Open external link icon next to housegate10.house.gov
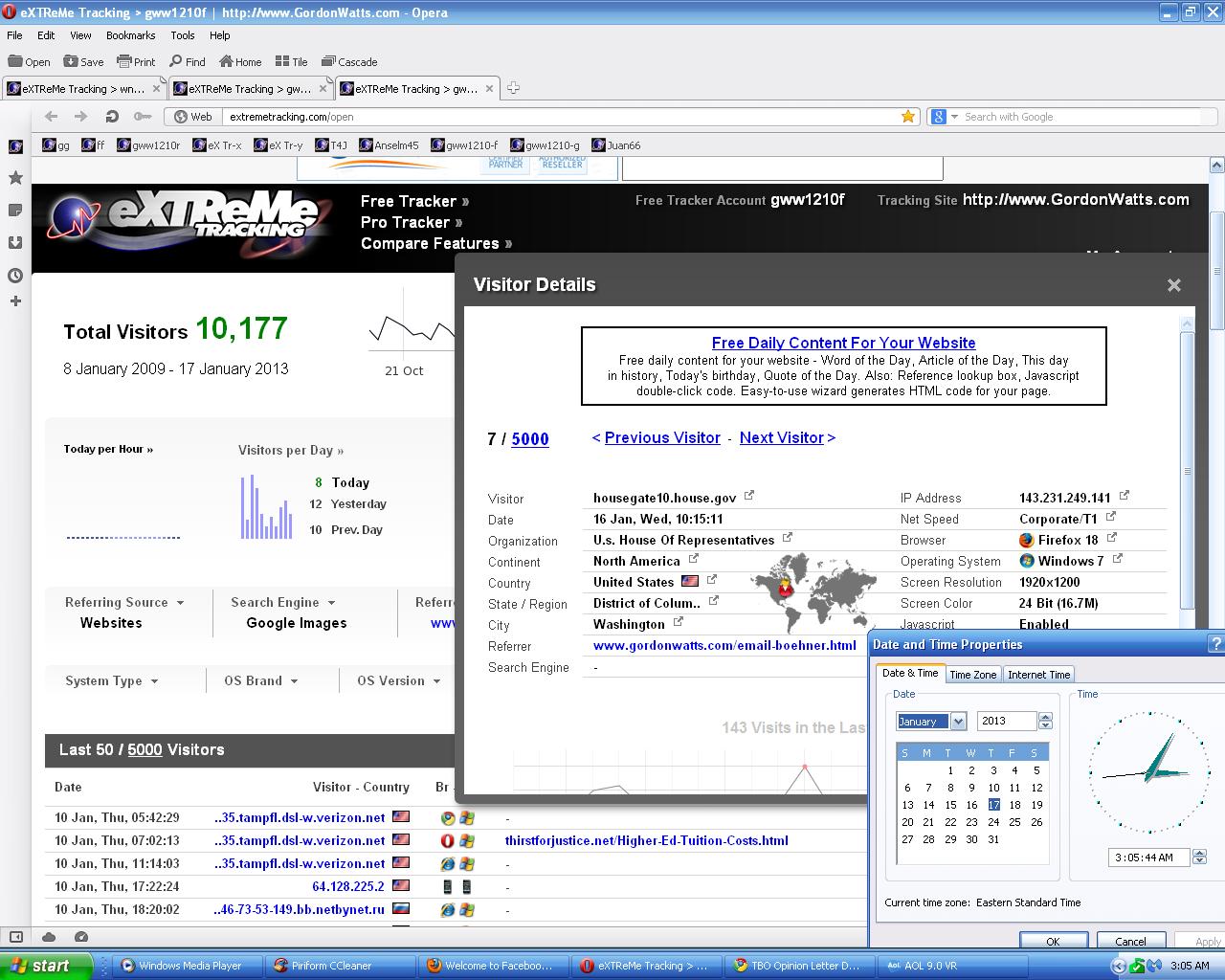The height and width of the screenshot is (980, 1225). tap(749, 496)
